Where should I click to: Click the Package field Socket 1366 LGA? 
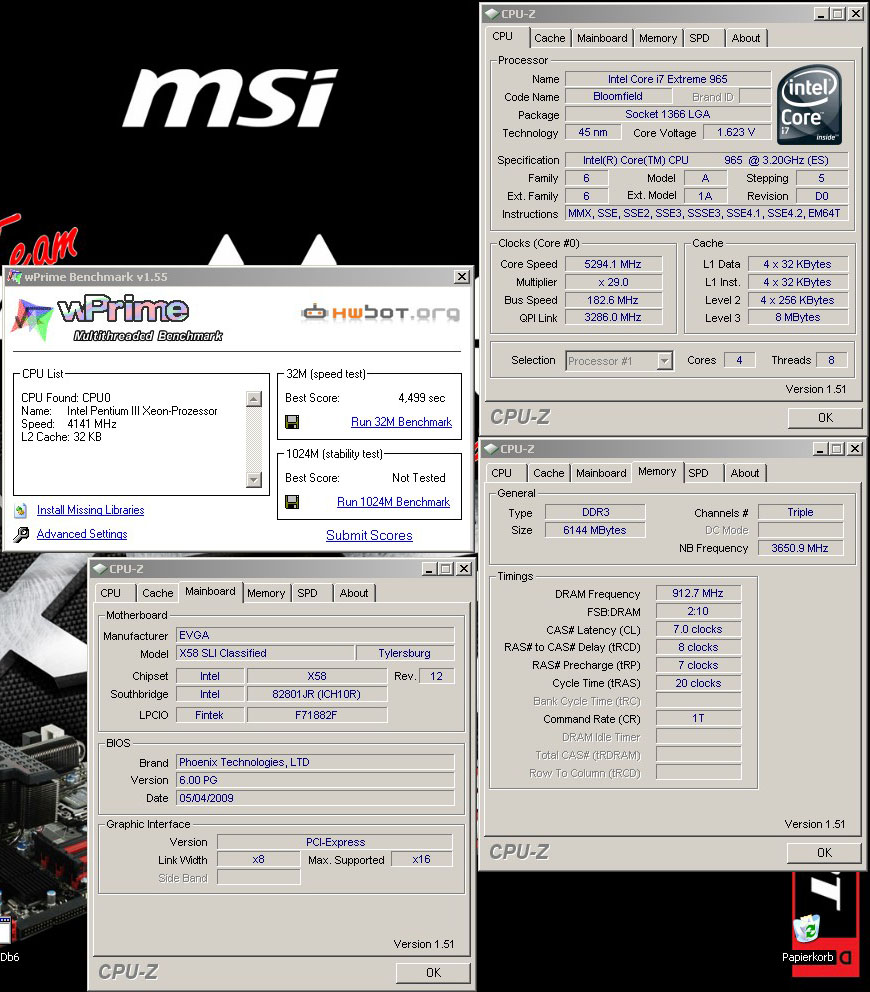click(668, 115)
